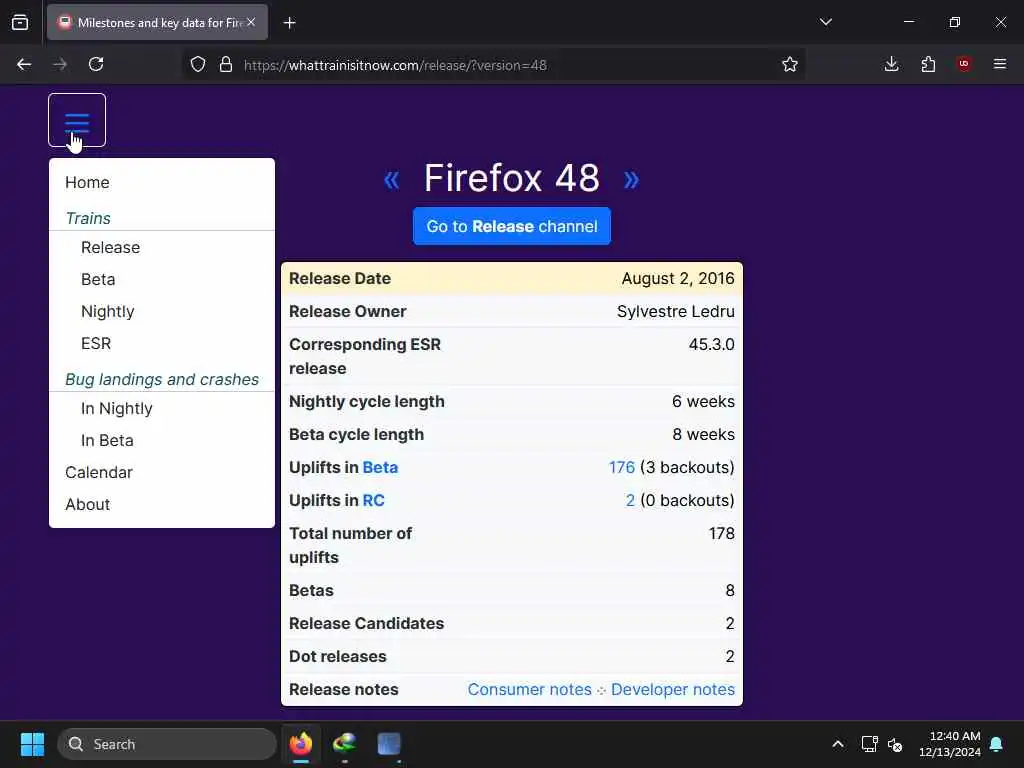Viewport: 1024px width, 768px height.
Task: Show hidden system tray icons
Action: pyautogui.click(x=838, y=744)
